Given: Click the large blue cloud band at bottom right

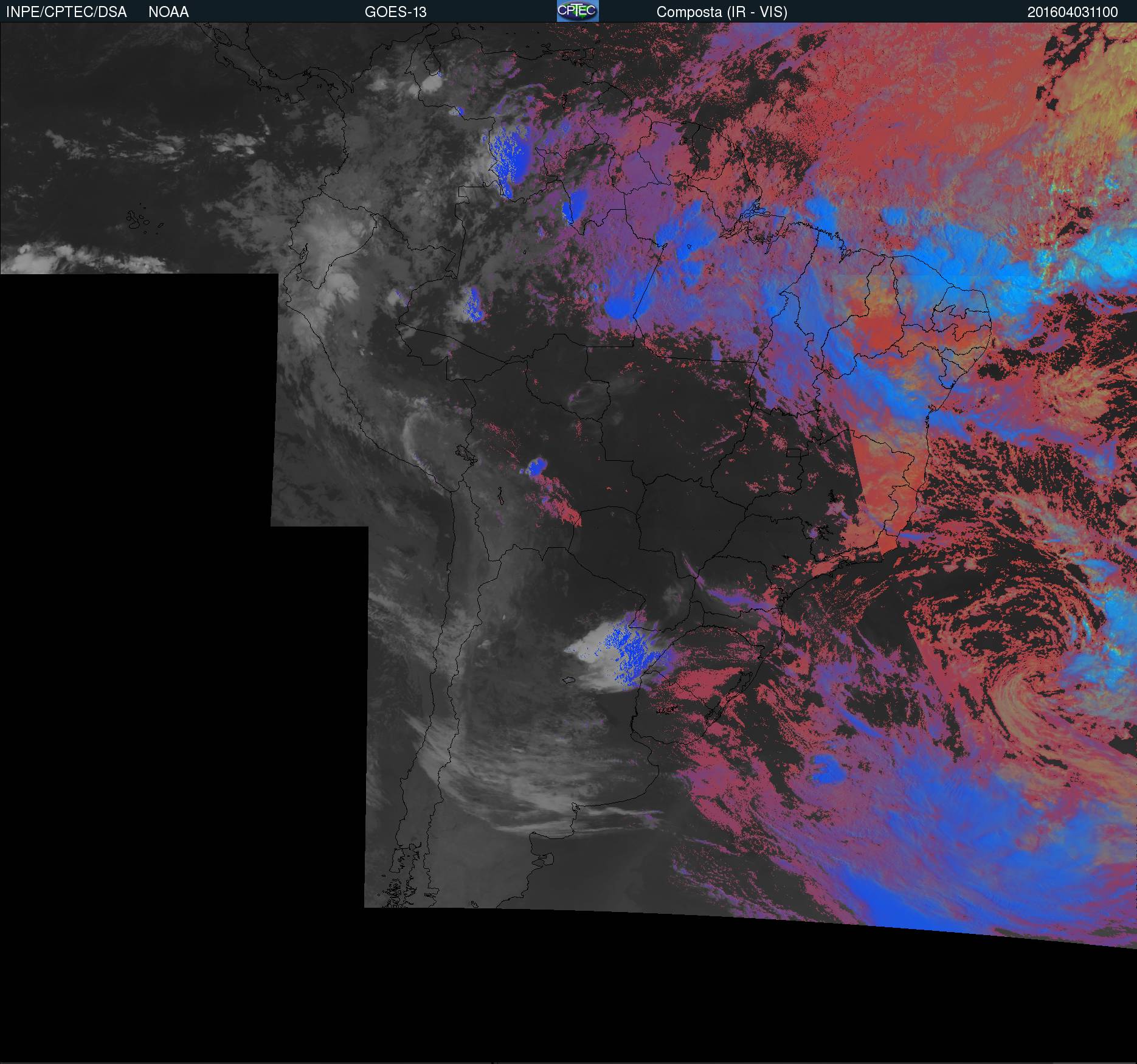Looking at the screenshot, I should coord(912,882).
